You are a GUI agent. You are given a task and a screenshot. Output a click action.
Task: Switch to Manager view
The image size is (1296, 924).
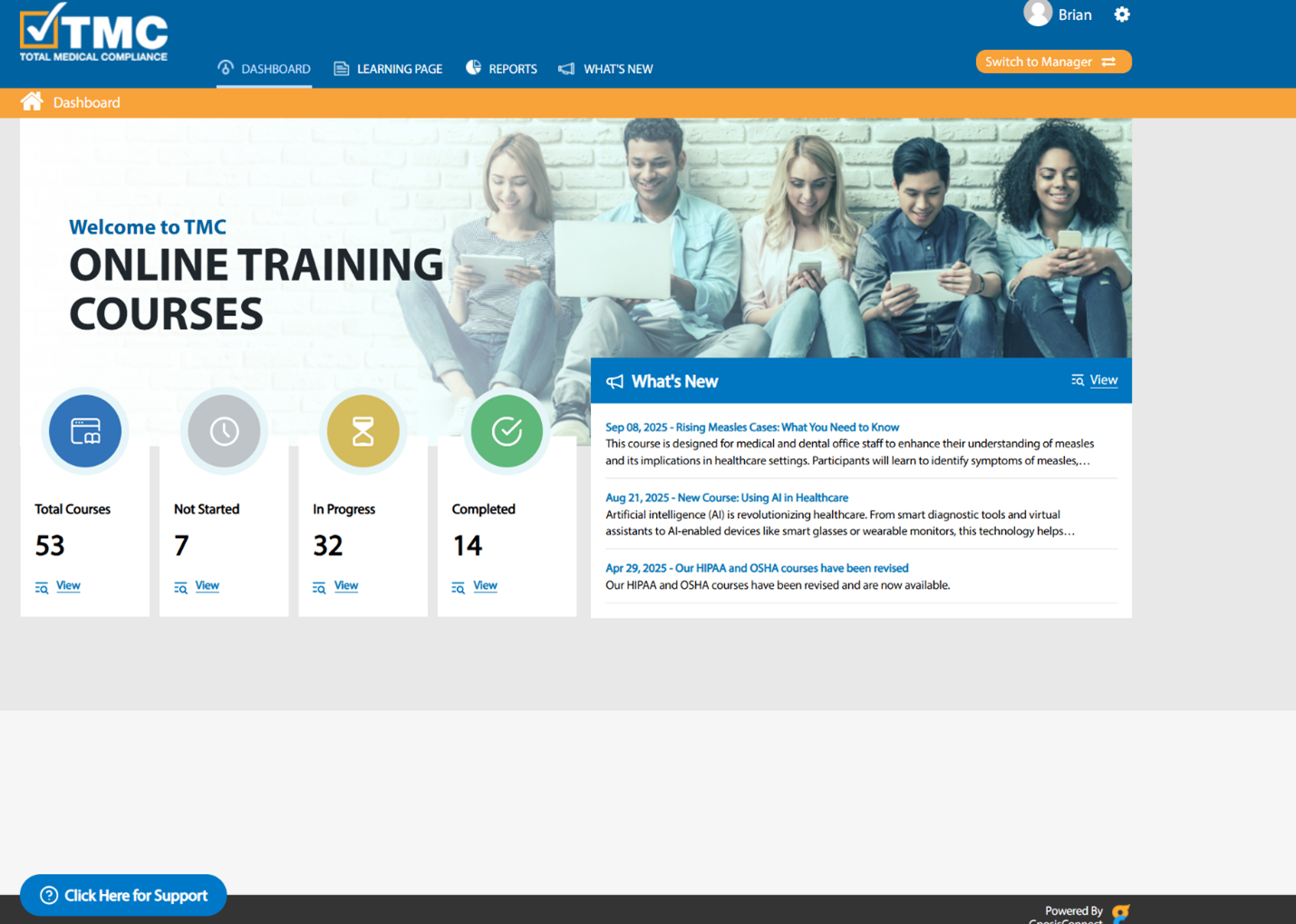click(1052, 62)
